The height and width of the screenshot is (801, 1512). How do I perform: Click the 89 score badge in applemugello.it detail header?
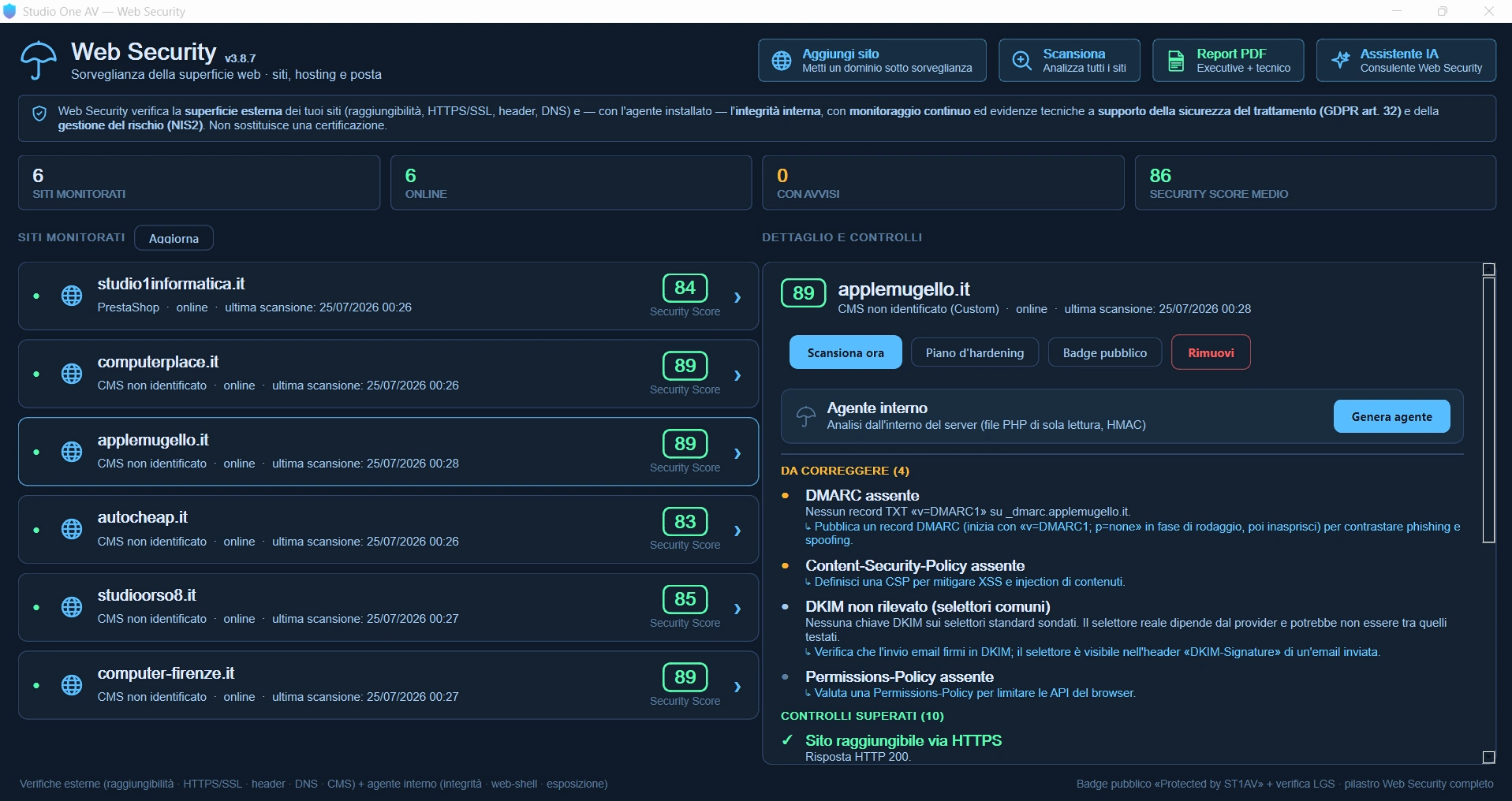pyautogui.click(x=803, y=293)
